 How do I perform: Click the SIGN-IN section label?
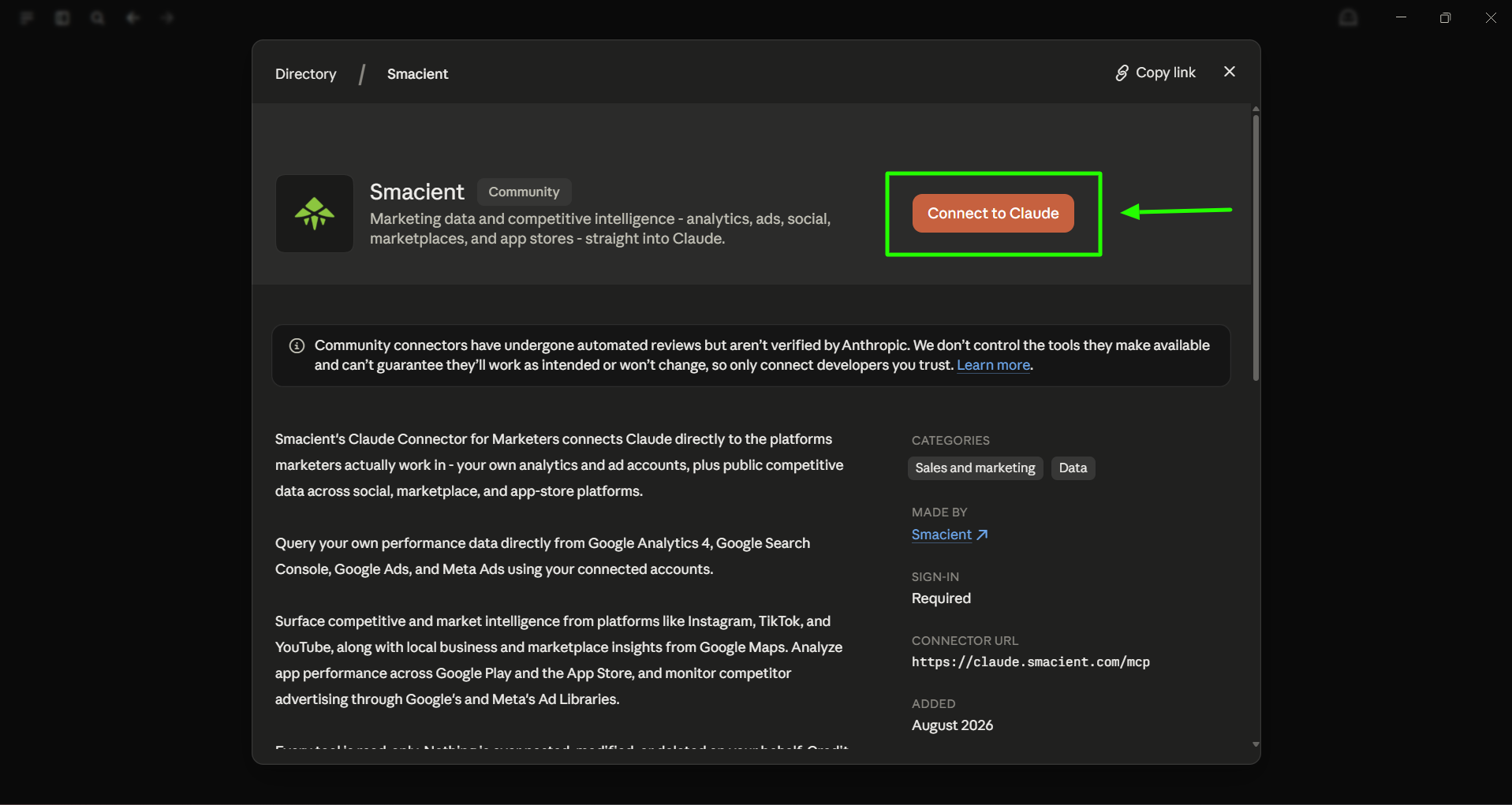coord(935,577)
